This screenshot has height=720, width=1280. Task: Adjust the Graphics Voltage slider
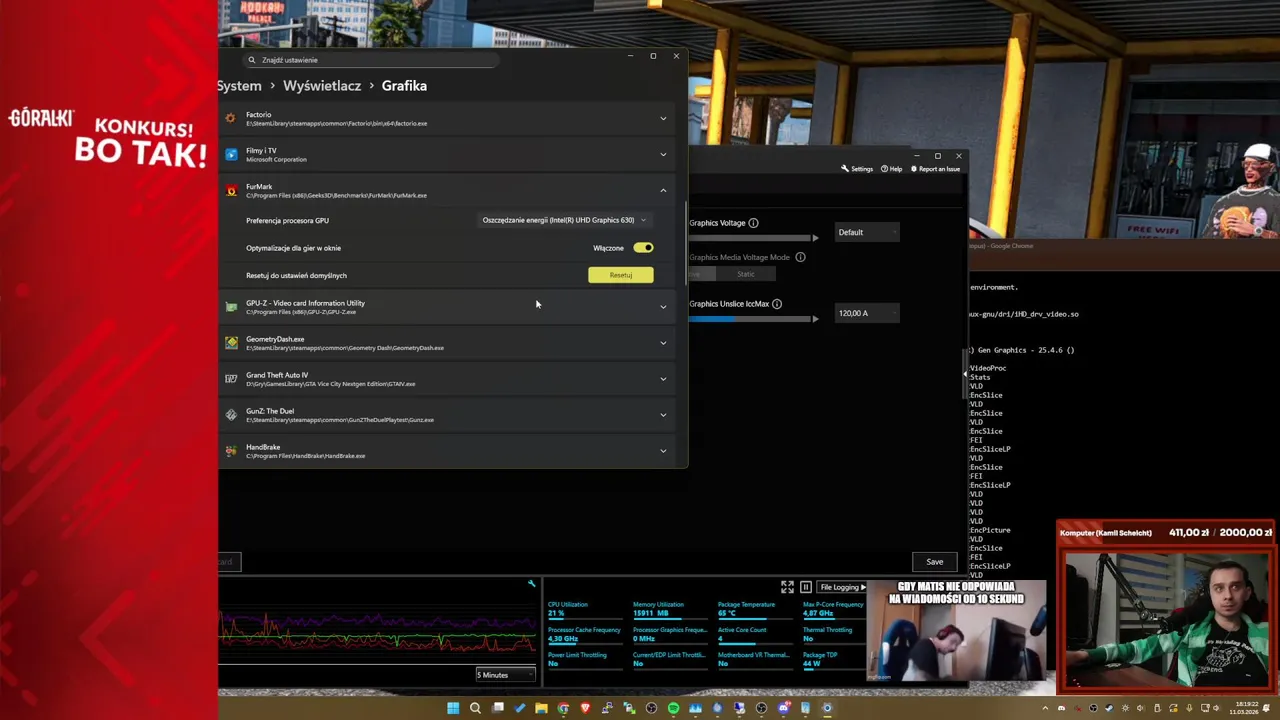coord(752,238)
